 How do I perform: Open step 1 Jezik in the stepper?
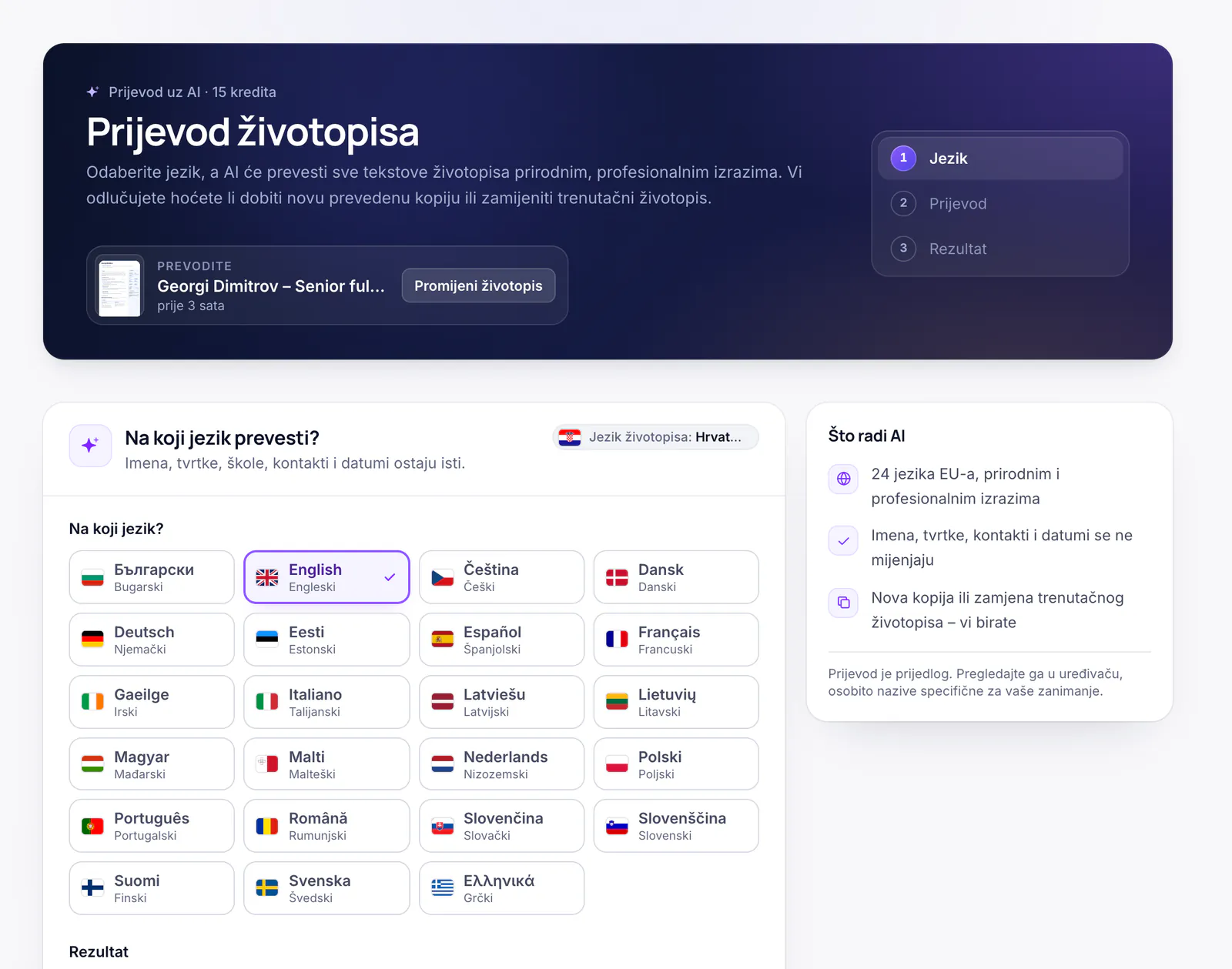1000,159
